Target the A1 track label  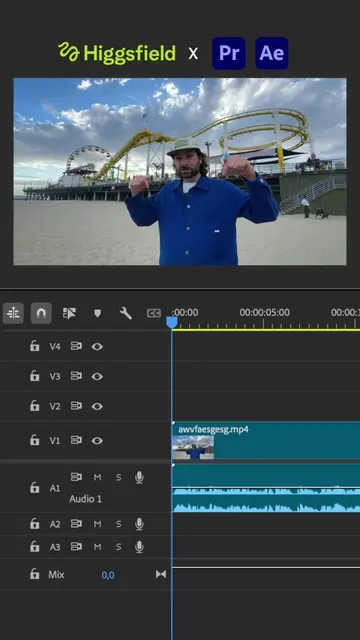tap(55, 488)
